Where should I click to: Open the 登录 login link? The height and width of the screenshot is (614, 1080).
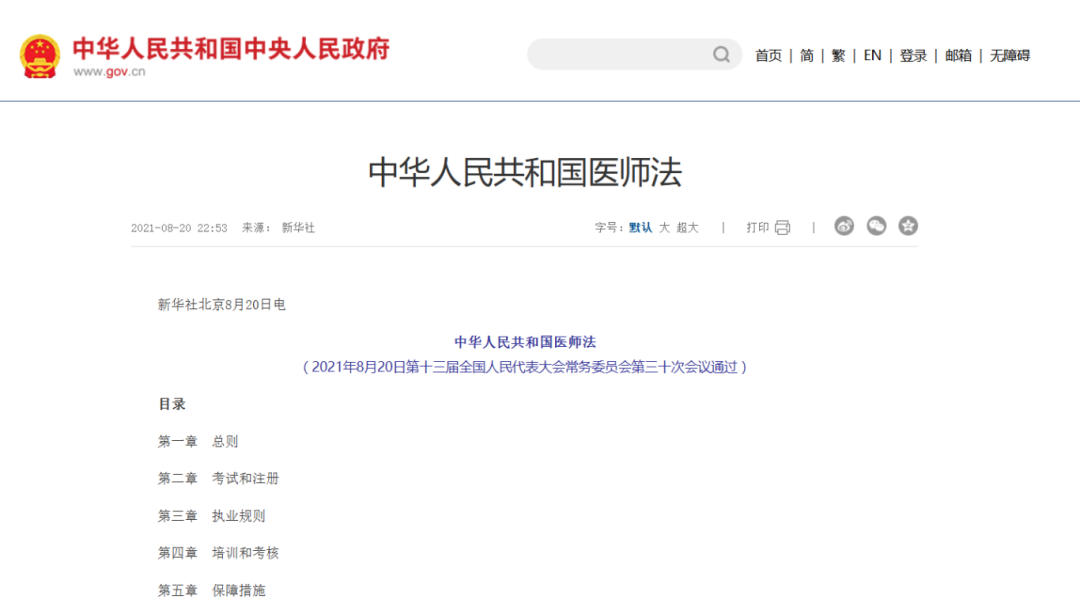[x=913, y=56]
